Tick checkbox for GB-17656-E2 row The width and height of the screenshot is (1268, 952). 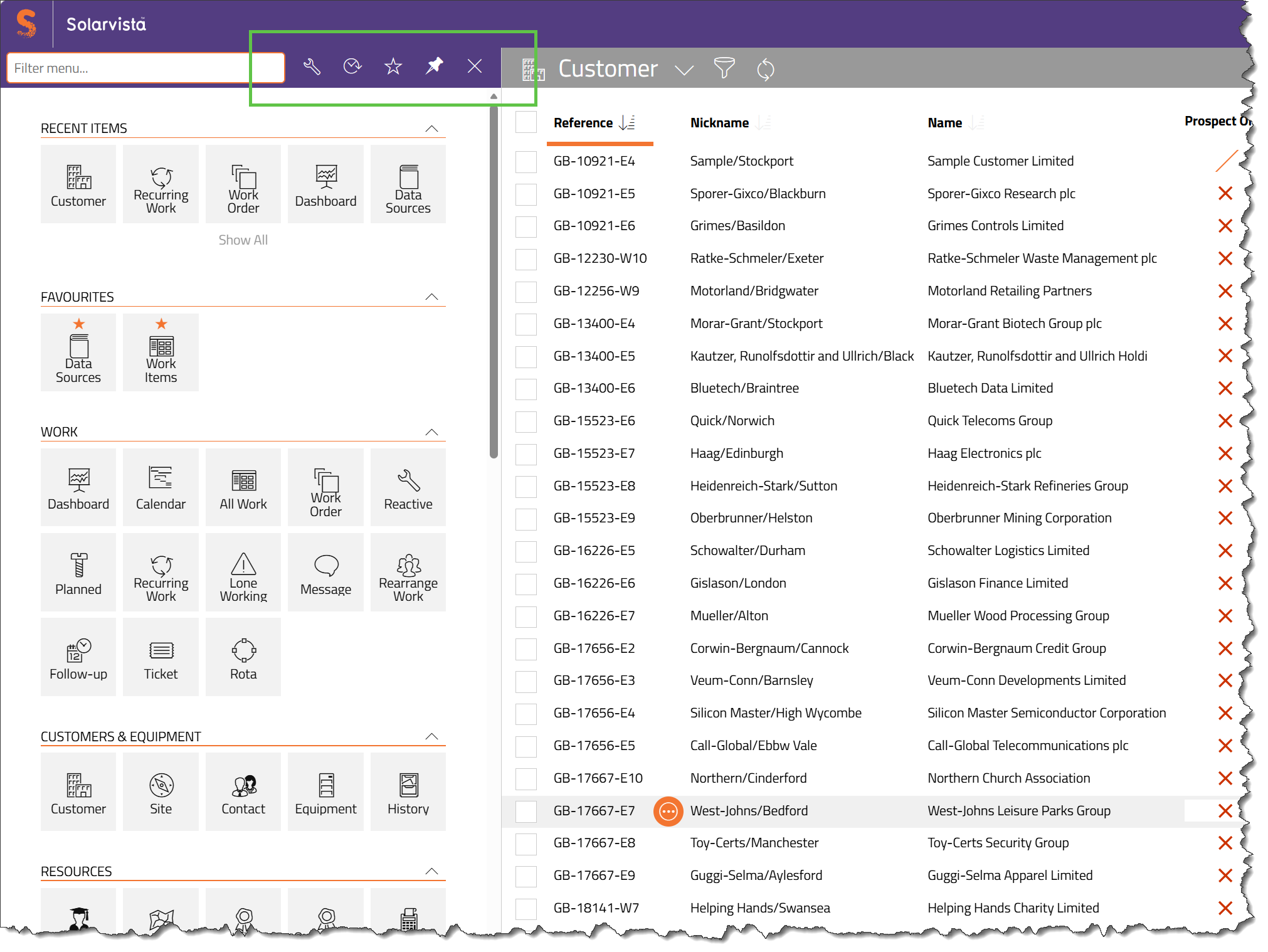coord(526,649)
